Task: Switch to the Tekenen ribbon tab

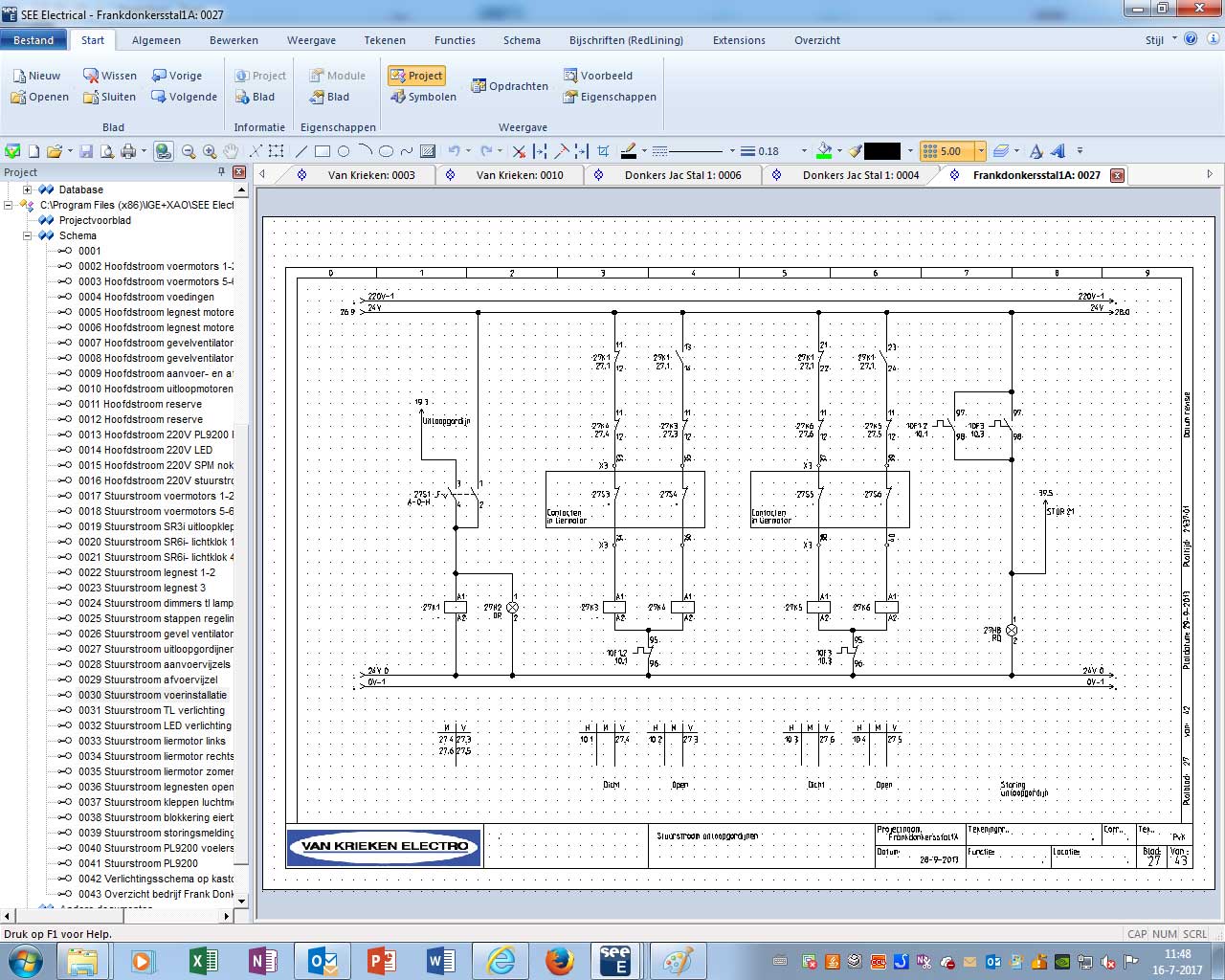Action: [385, 40]
